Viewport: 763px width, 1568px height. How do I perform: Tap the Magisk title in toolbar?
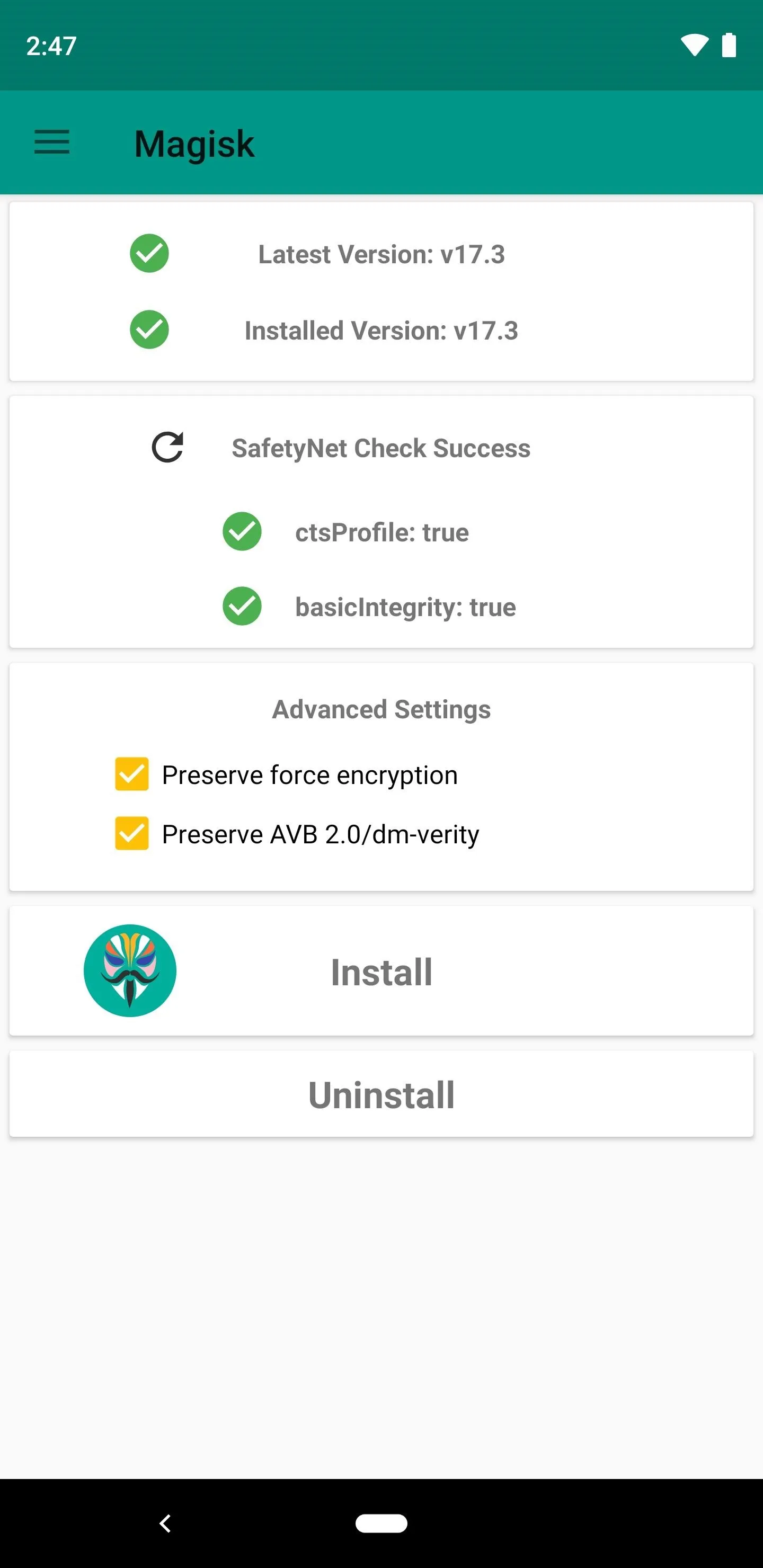pyautogui.click(x=194, y=144)
